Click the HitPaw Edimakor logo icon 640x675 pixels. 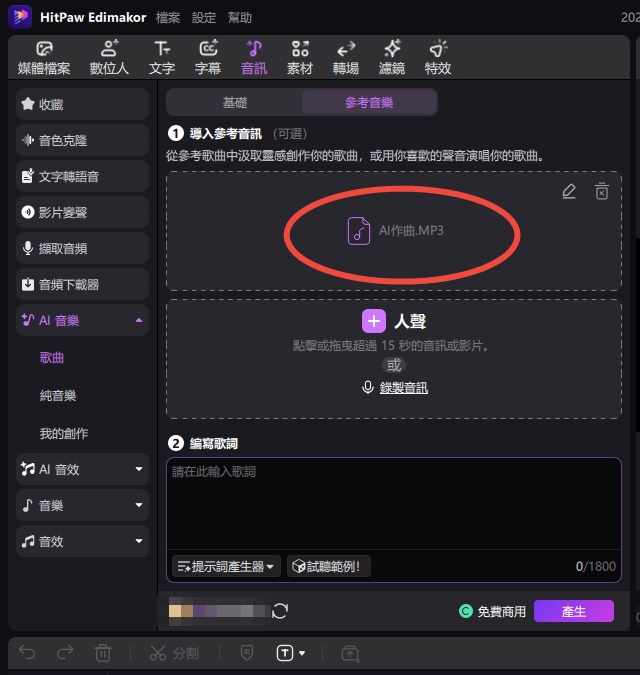point(20,17)
